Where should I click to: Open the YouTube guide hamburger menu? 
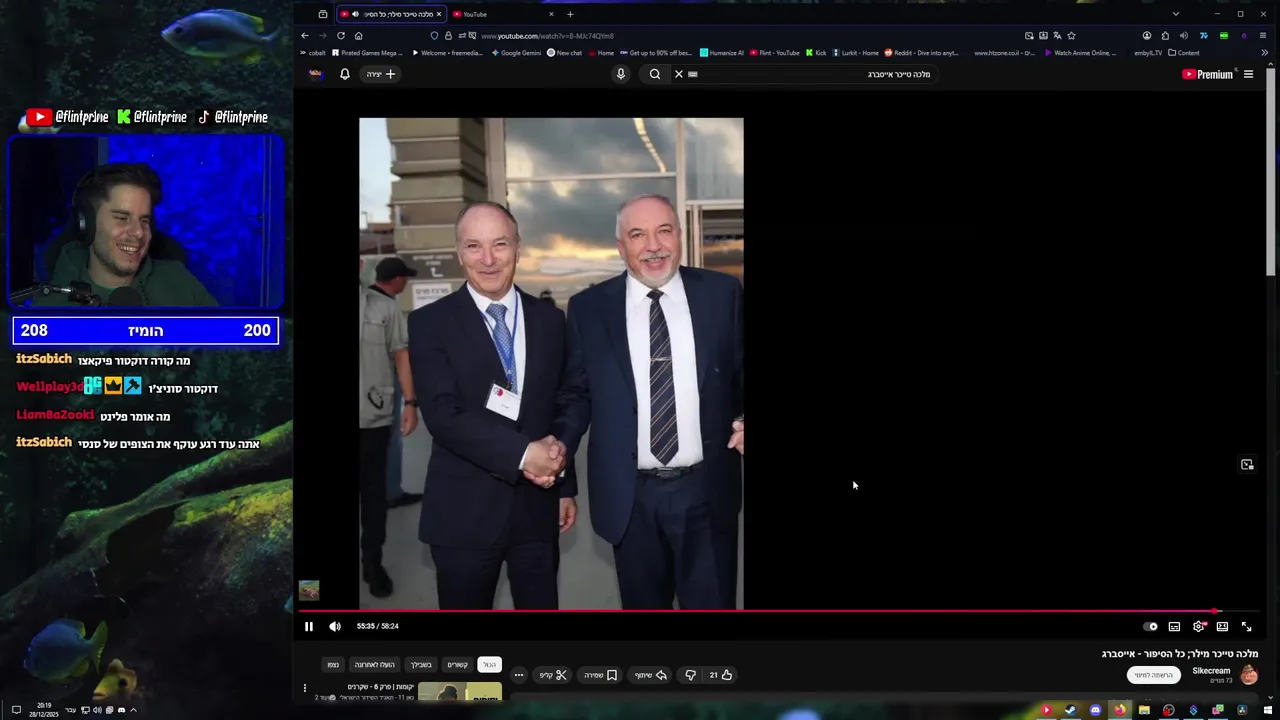coord(1248,74)
